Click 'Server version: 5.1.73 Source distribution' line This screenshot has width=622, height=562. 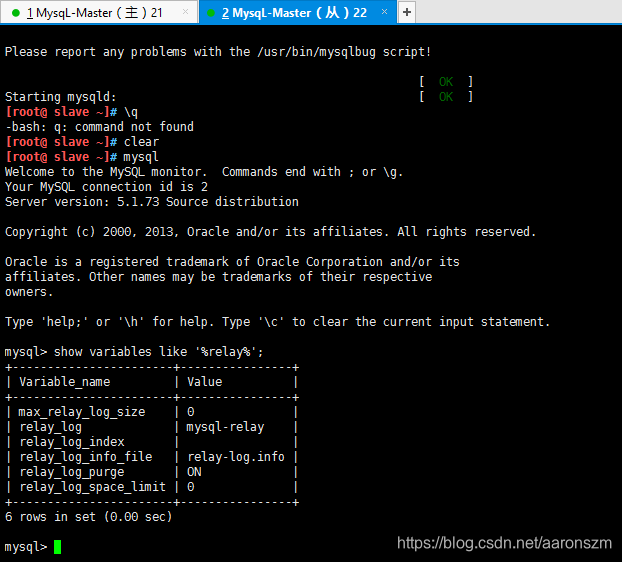(152, 202)
